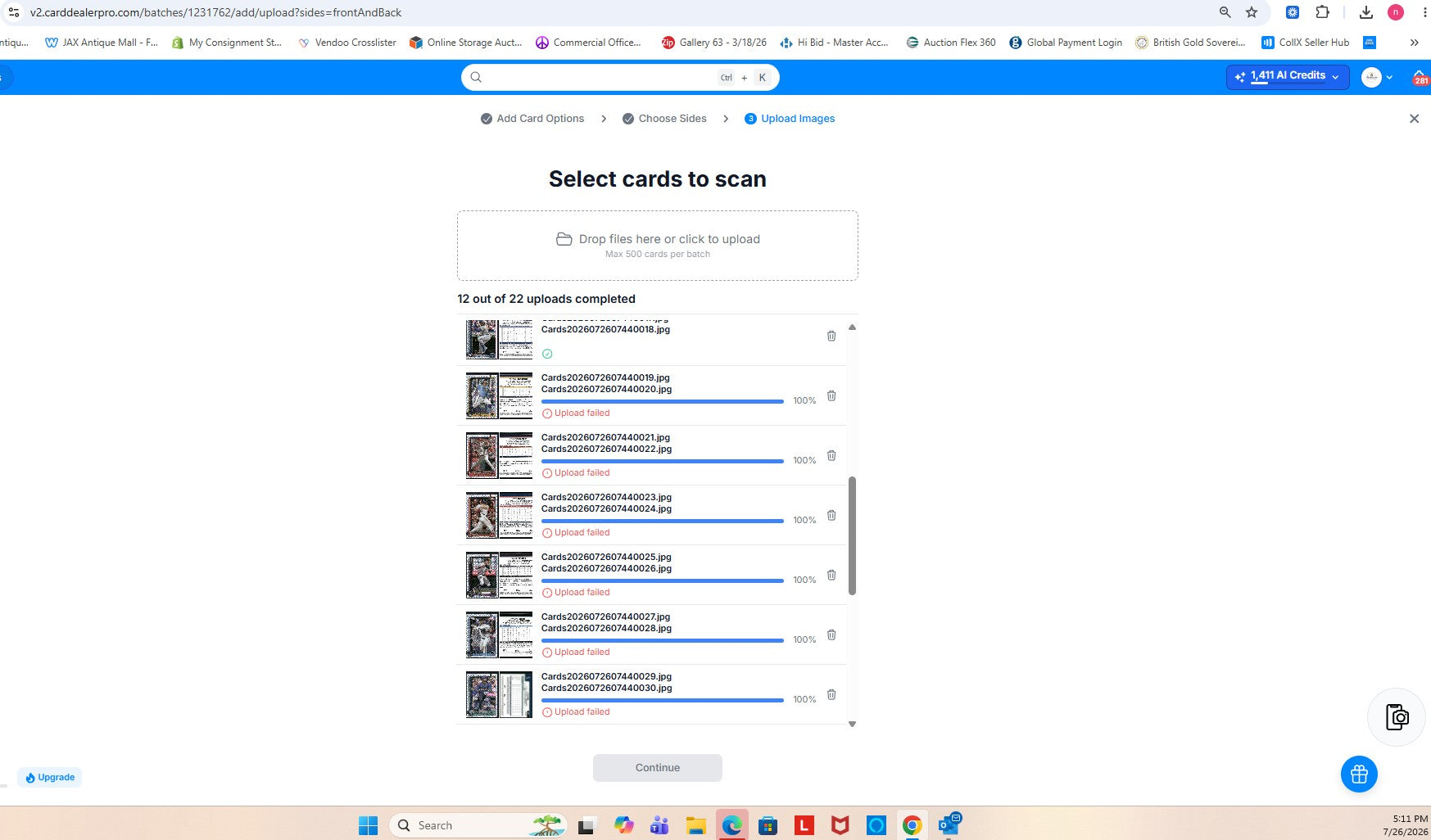Go to the Choose Sides step
This screenshot has width=1431, height=840.
(664, 119)
